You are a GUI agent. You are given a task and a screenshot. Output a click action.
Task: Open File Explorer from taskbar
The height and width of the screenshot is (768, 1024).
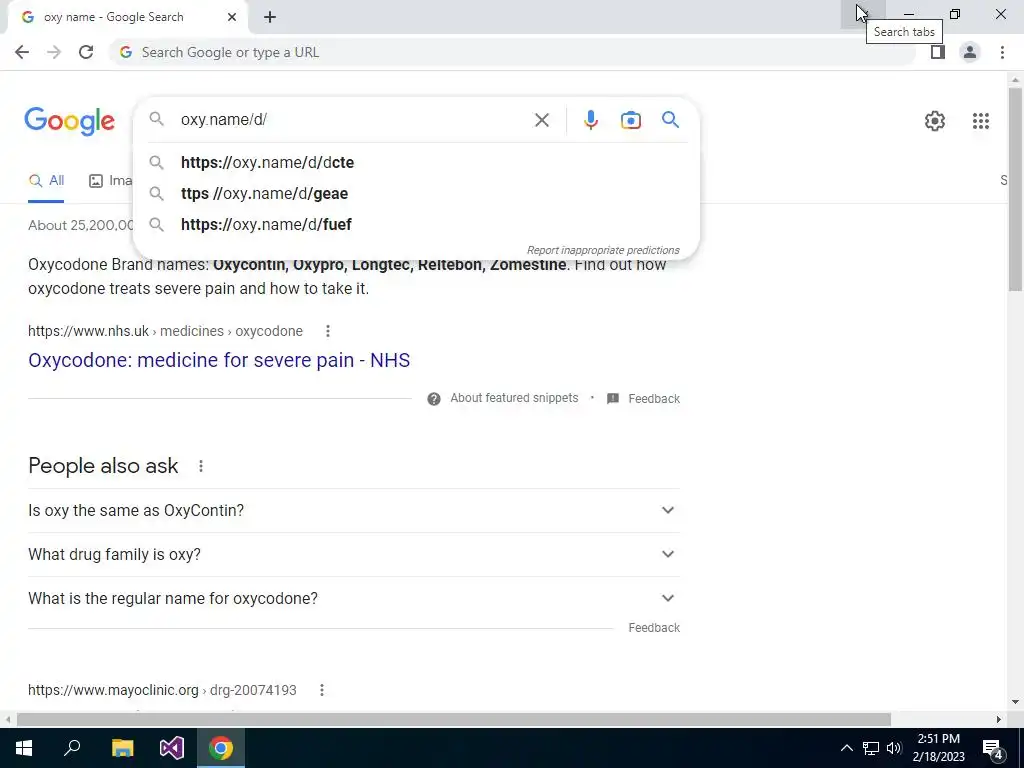tap(122, 748)
